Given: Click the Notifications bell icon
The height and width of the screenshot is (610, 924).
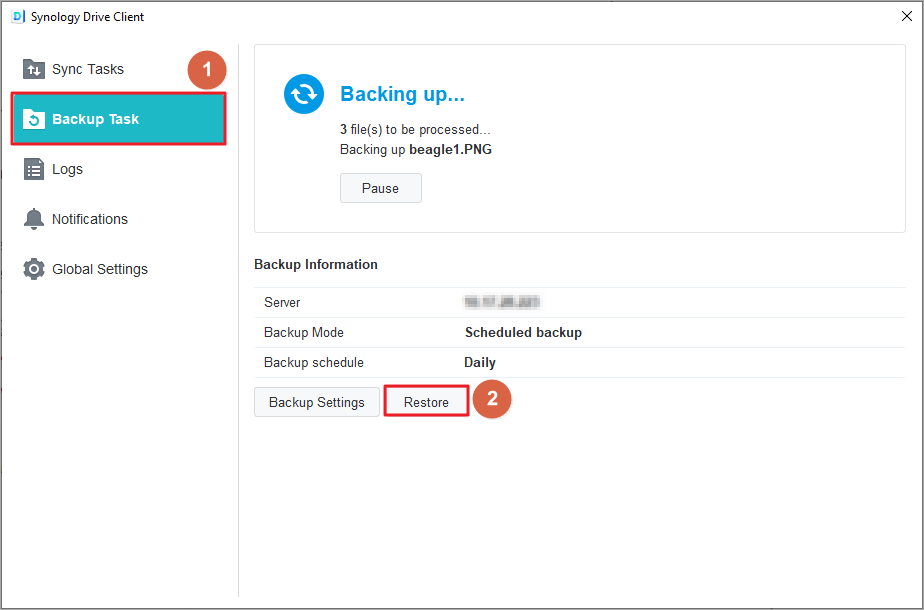Looking at the screenshot, I should click(x=33, y=219).
